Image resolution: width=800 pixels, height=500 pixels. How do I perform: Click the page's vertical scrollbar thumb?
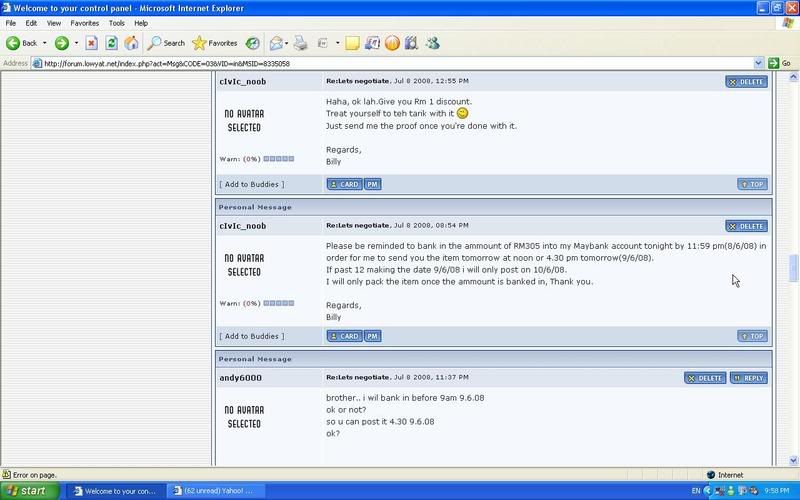(794, 268)
